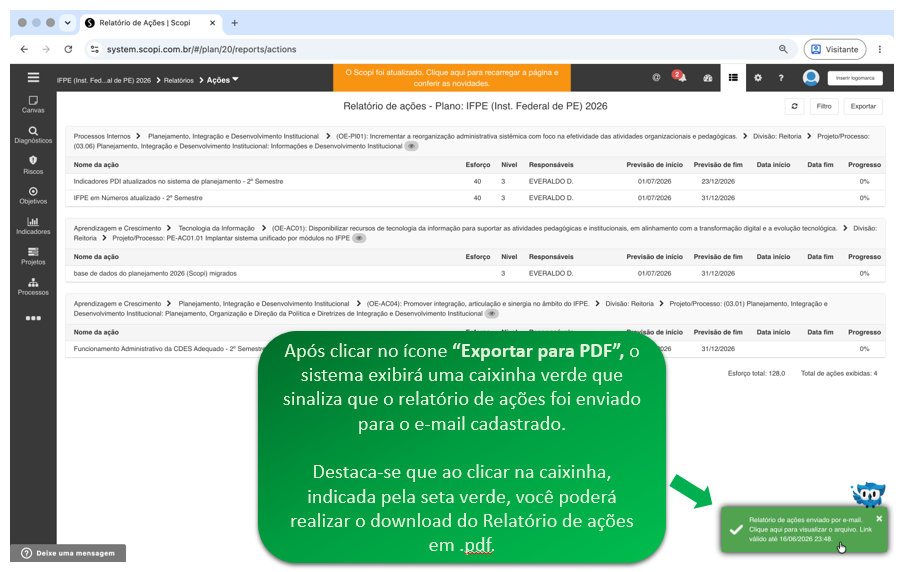Click the browser address bar URL
The width and height of the screenshot is (908, 572).
tap(201, 49)
